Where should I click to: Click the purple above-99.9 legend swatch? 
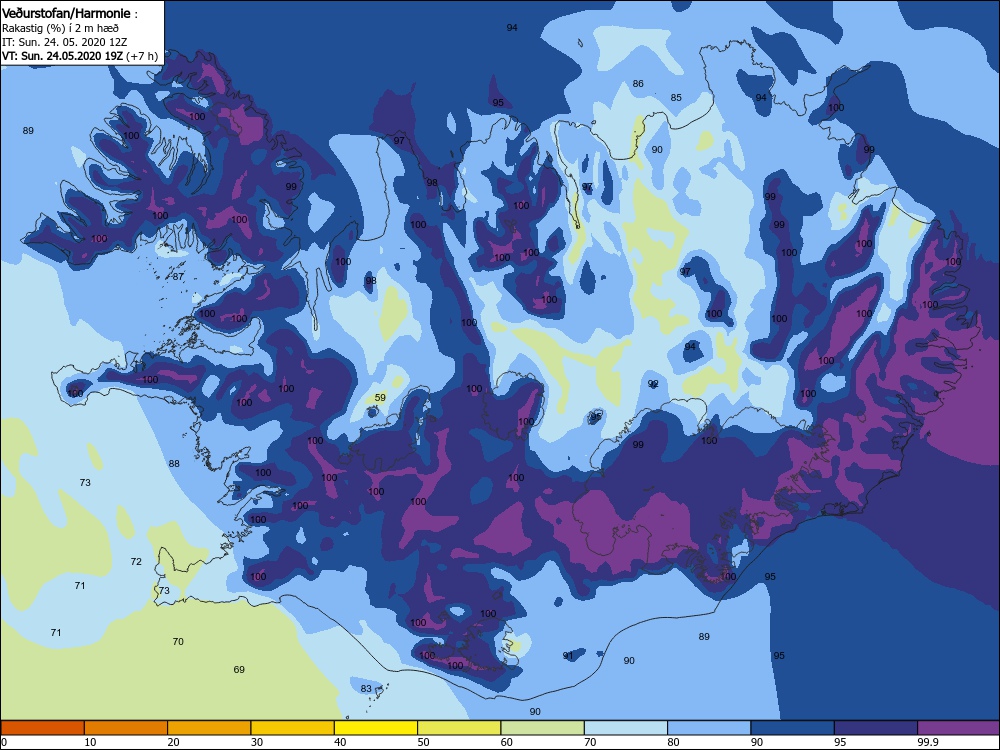click(x=959, y=728)
